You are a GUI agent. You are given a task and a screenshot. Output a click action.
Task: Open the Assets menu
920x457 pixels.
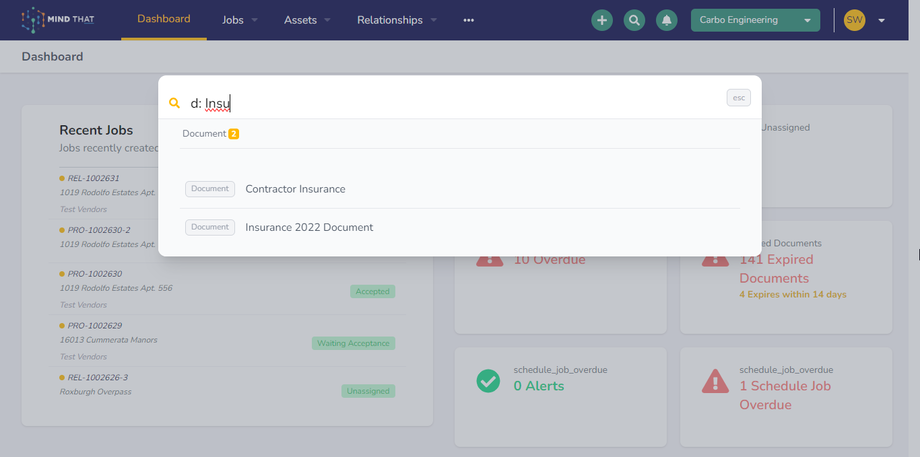300,20
